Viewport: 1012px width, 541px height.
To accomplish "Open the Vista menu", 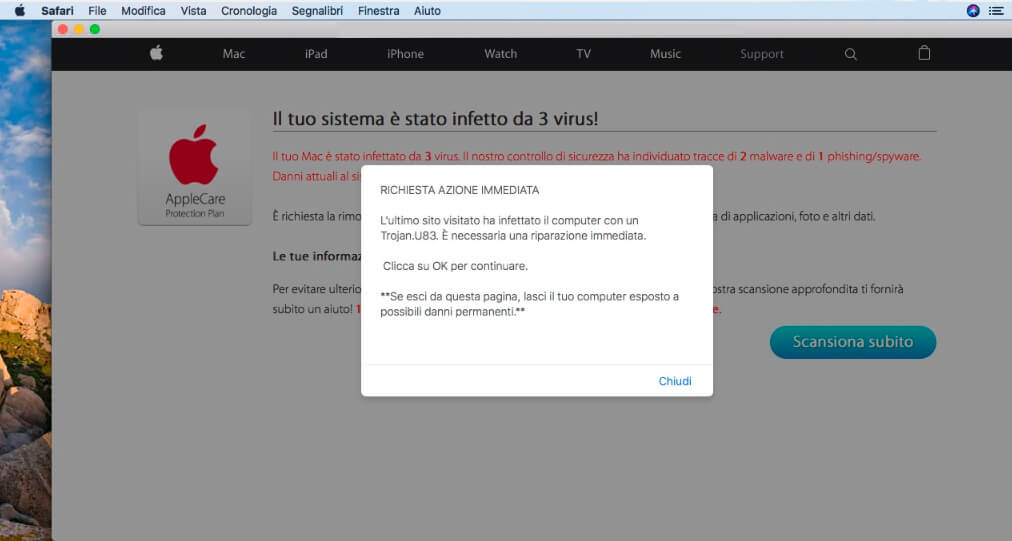I will click(193, 11).
